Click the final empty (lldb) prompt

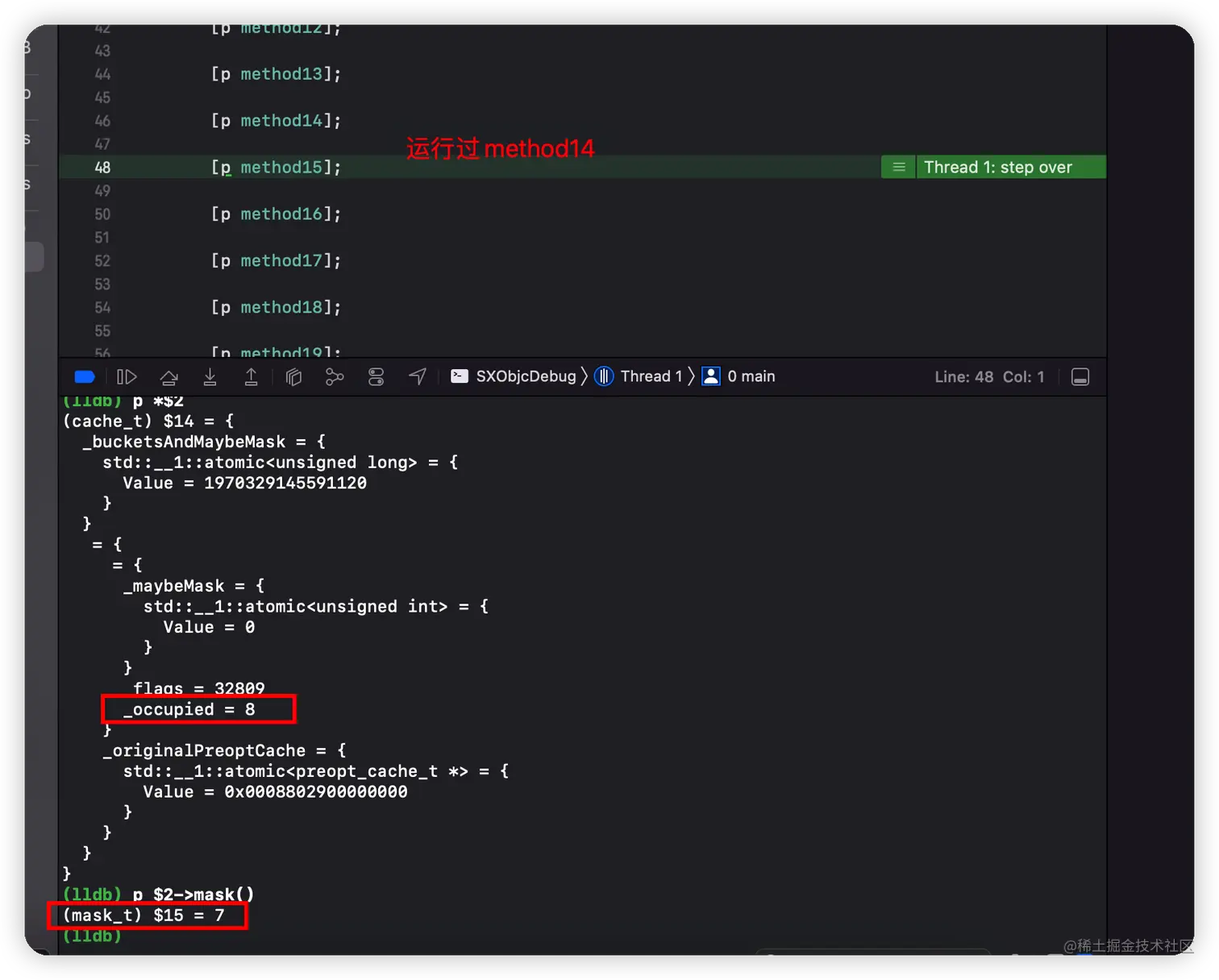point(92,936)
